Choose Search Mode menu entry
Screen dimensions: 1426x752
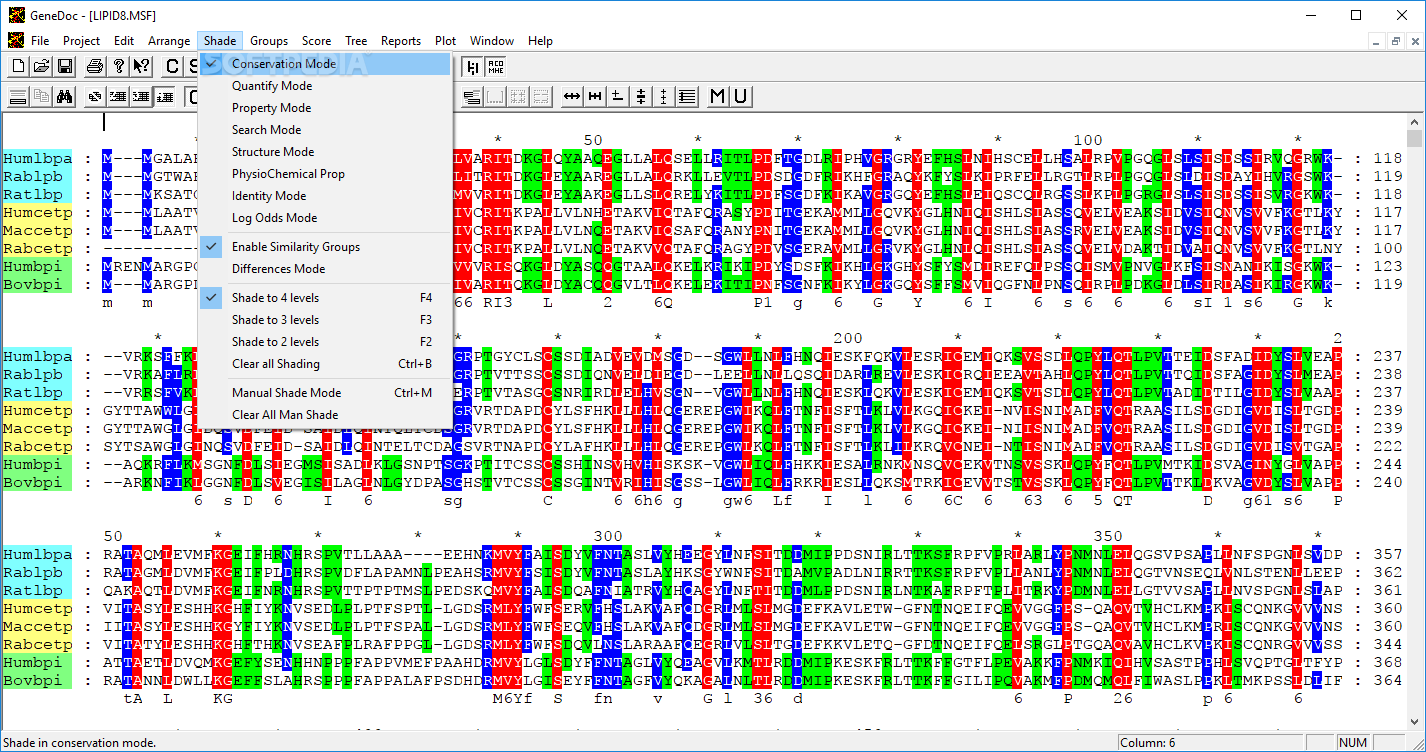(x=325, y=130)
